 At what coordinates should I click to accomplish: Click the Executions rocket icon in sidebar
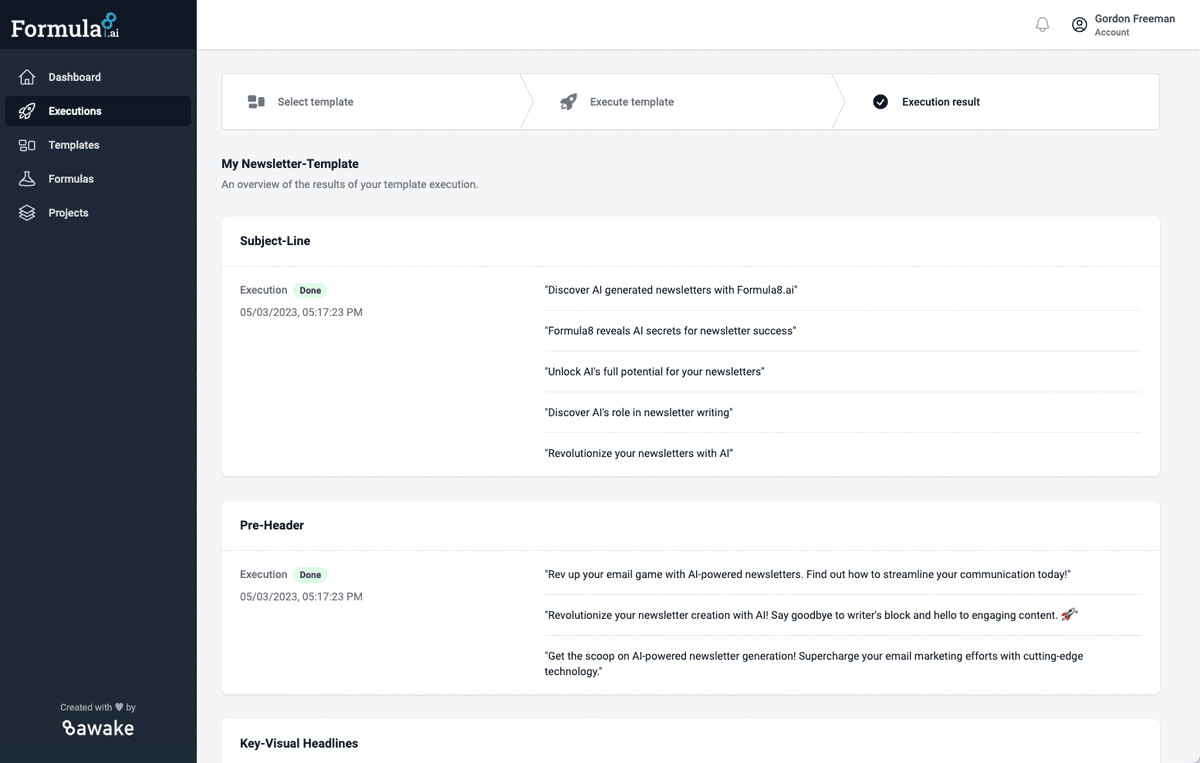coord(27,111)
